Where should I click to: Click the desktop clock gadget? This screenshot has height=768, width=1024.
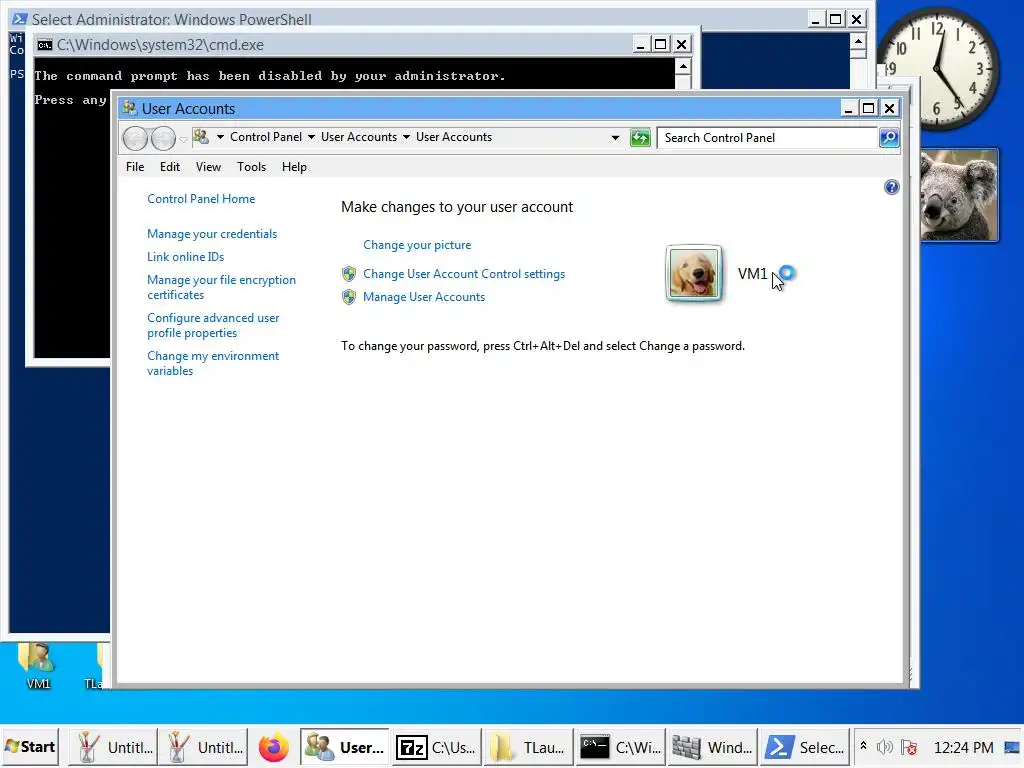point(938,69)
